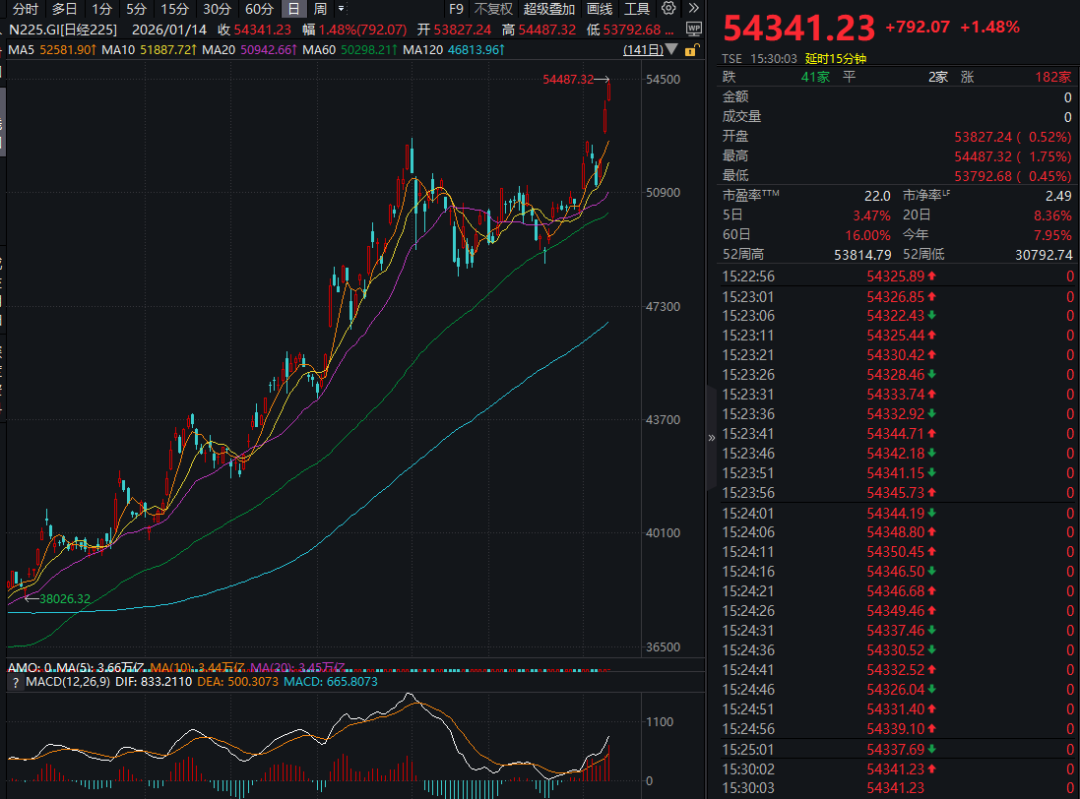Toggle the 60分 period view

[259, 9]
